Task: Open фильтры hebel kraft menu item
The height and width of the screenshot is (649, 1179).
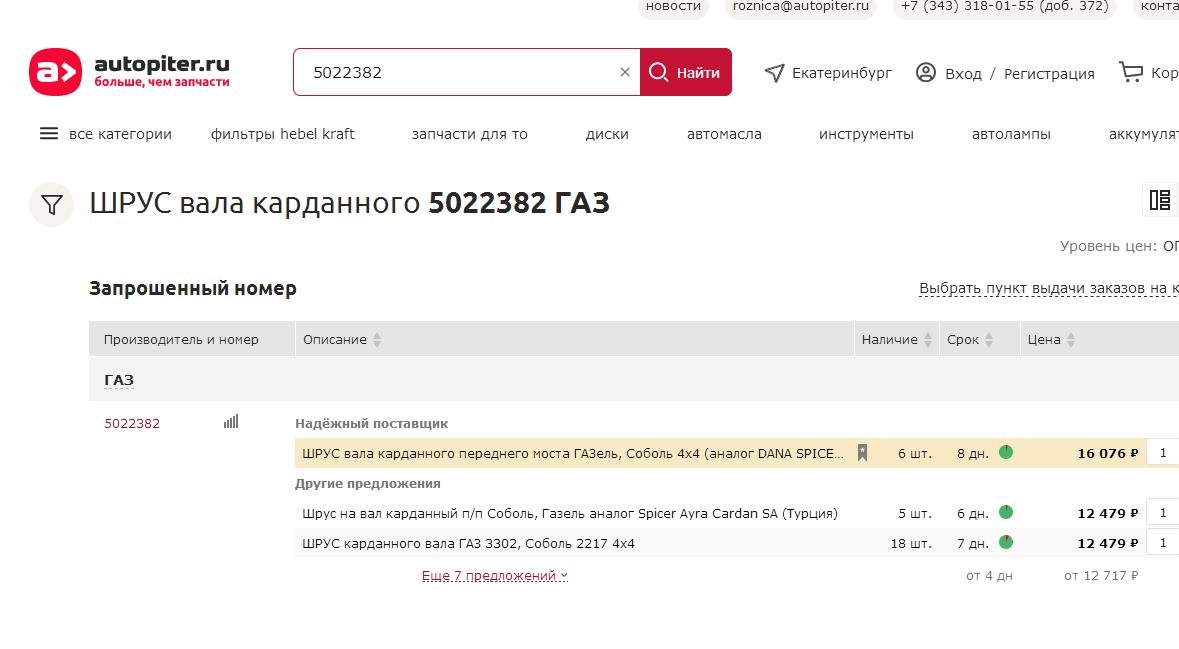Action: [283, 134]
